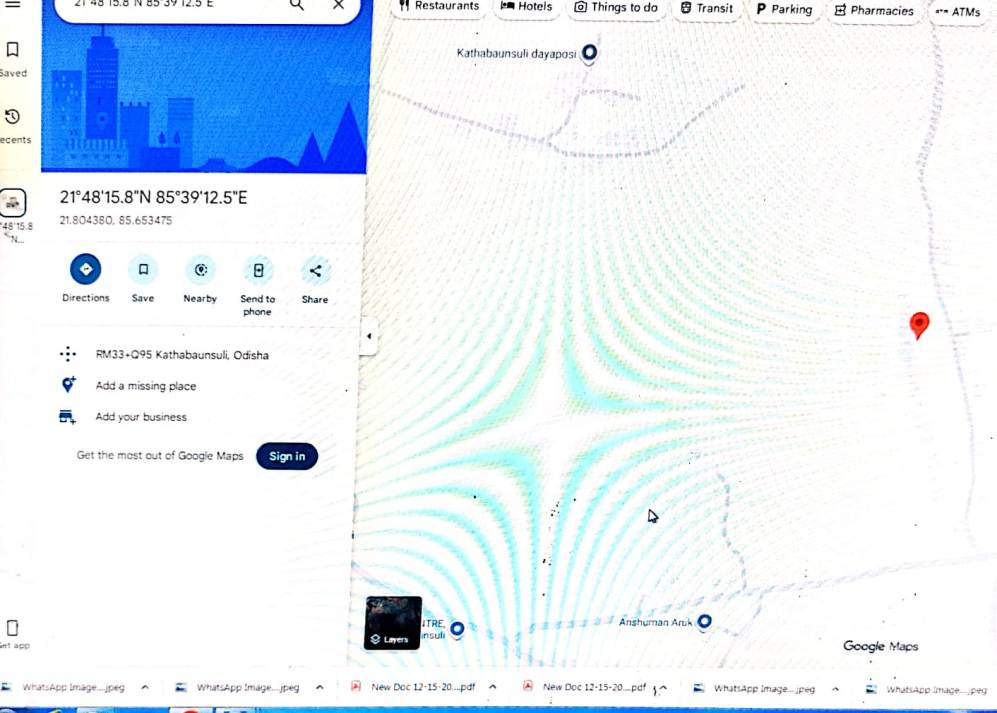Open the Recents sidebar item
The width and height of the screenshot is (997, 713).
click(x=13, y=124)
